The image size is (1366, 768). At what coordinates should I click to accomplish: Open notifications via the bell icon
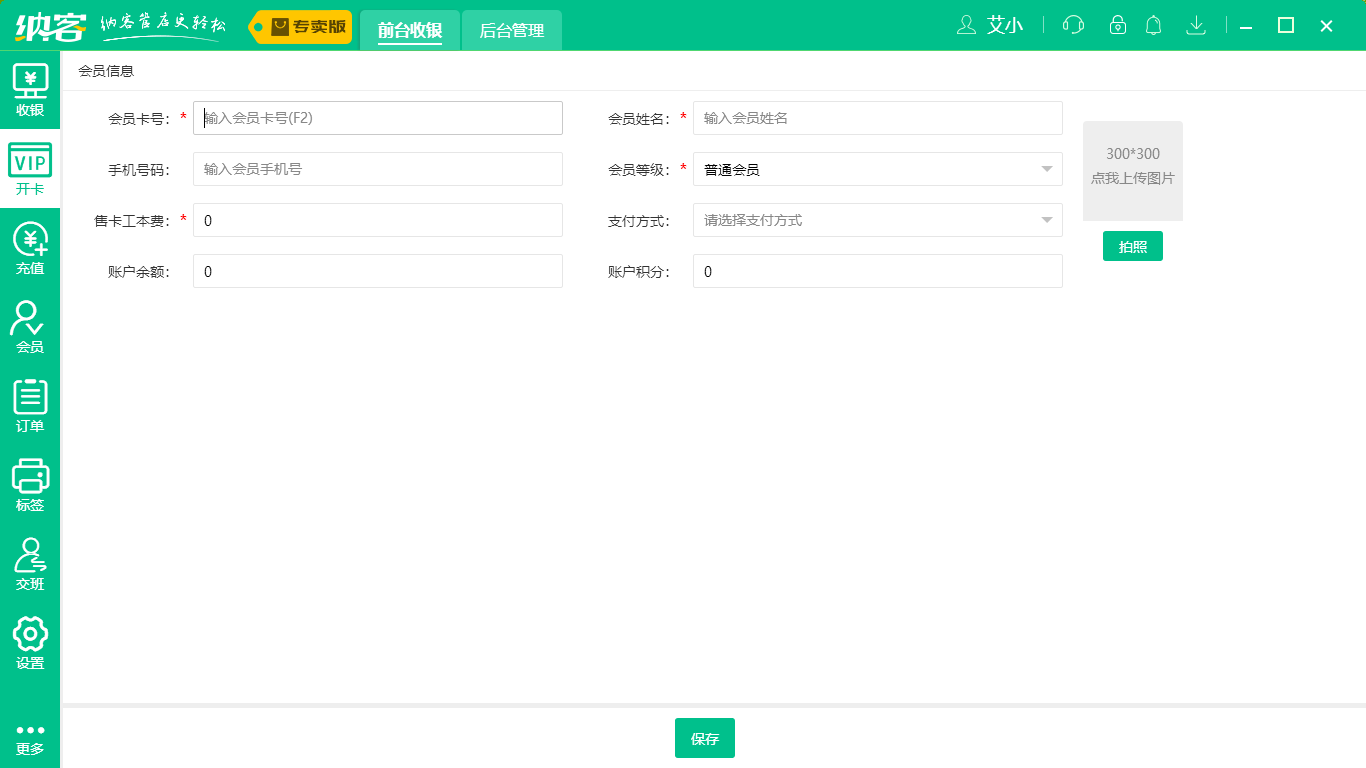click(1153, 24)
